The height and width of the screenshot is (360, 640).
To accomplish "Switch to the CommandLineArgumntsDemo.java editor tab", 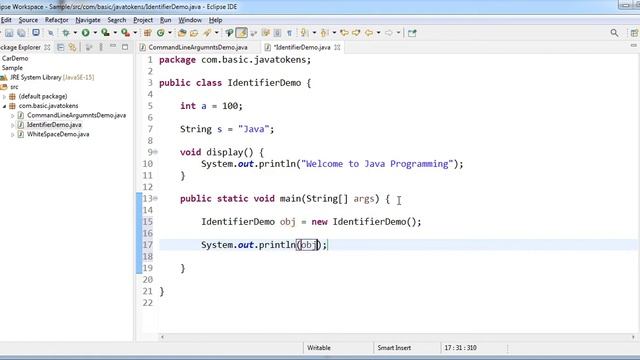I will click(198, 47).
